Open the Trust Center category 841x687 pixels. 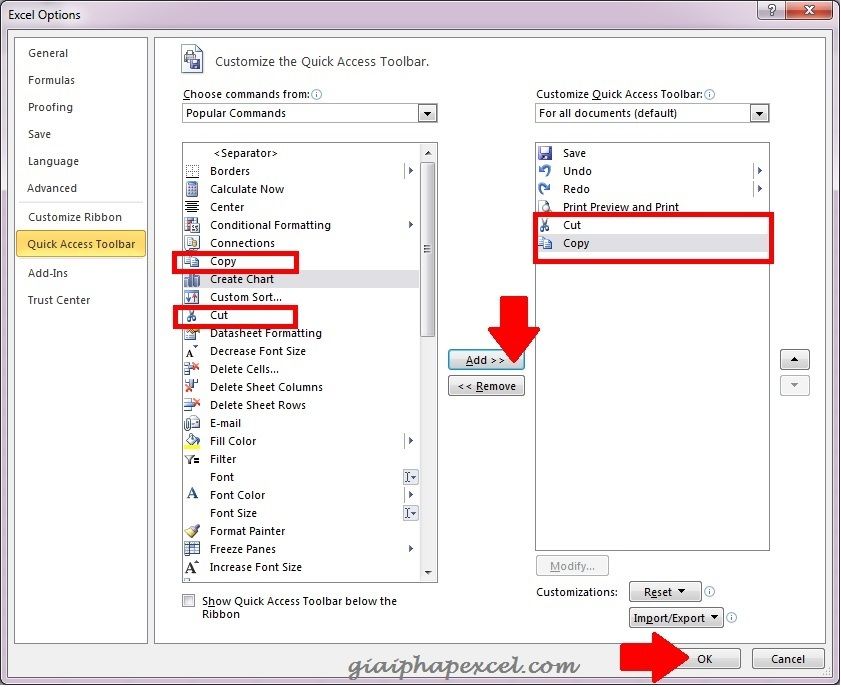59,300
